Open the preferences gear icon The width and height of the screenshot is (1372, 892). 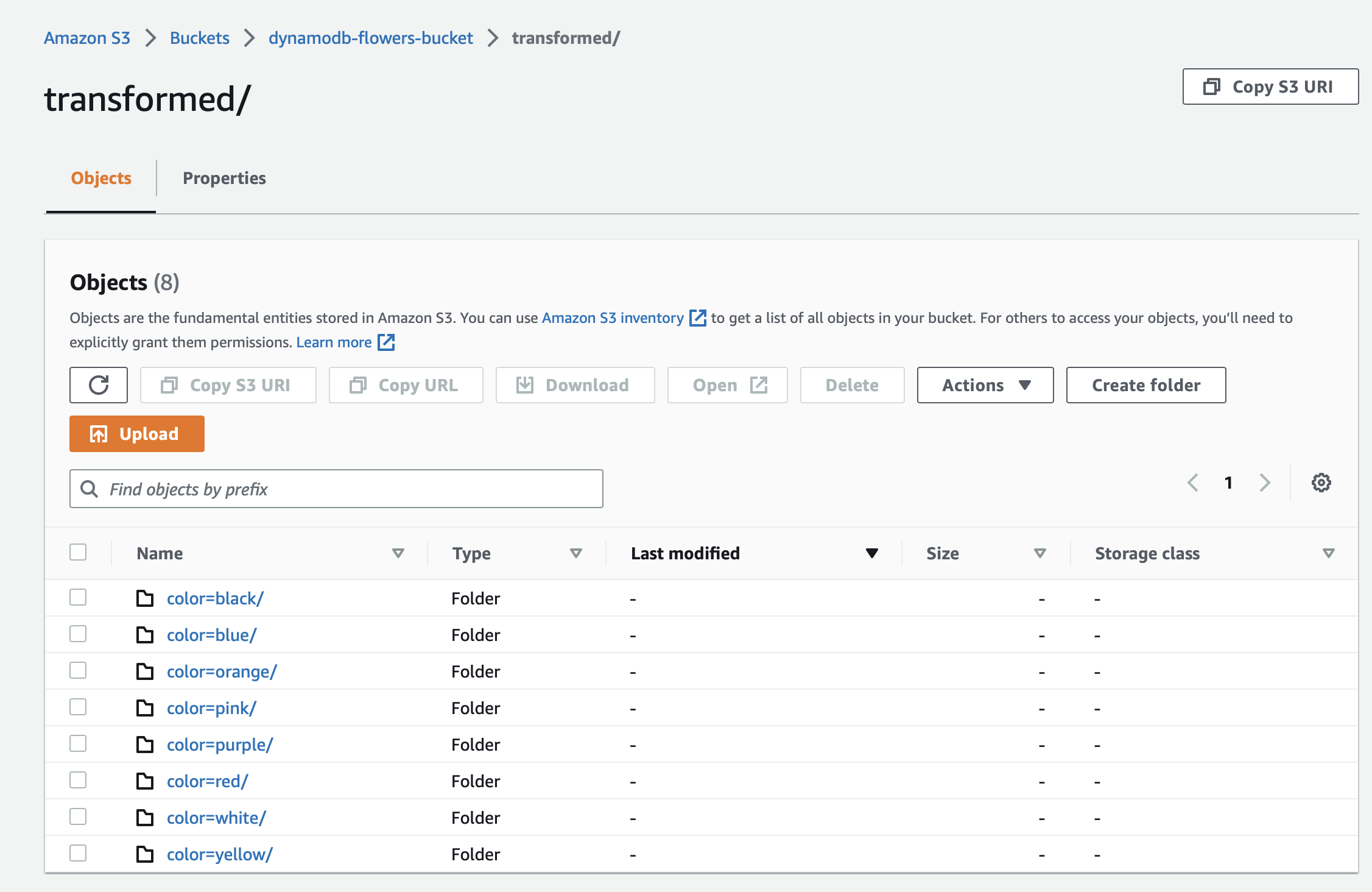[x=1320, y=483]
